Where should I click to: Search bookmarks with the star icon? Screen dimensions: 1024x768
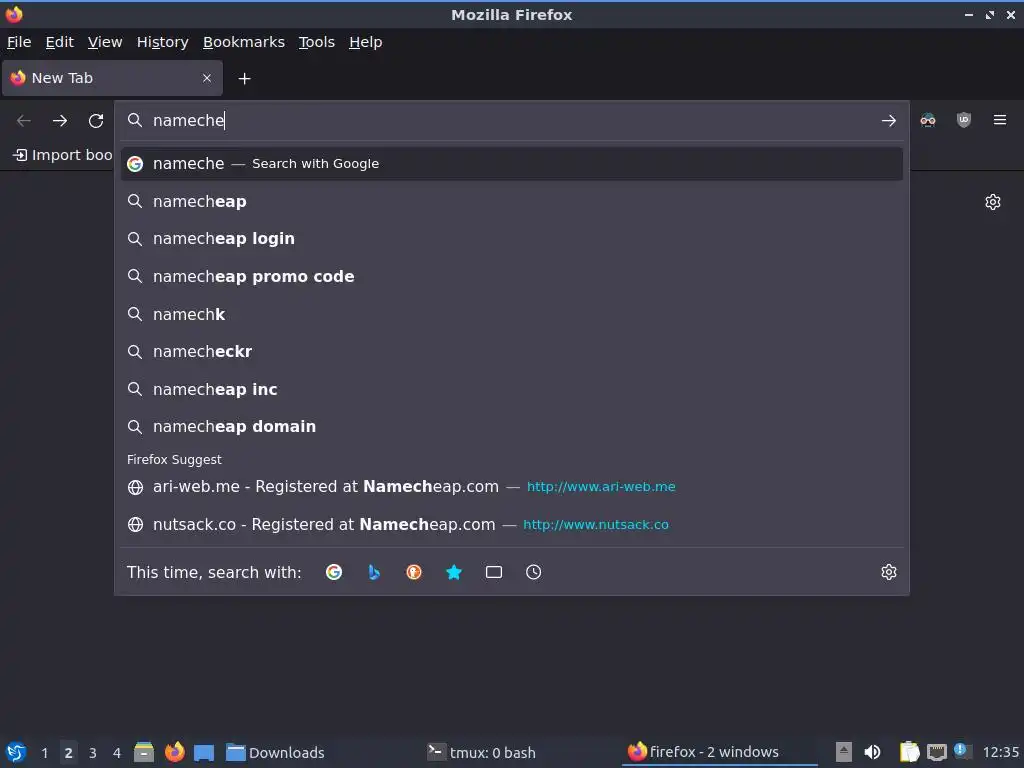(453, 572)
